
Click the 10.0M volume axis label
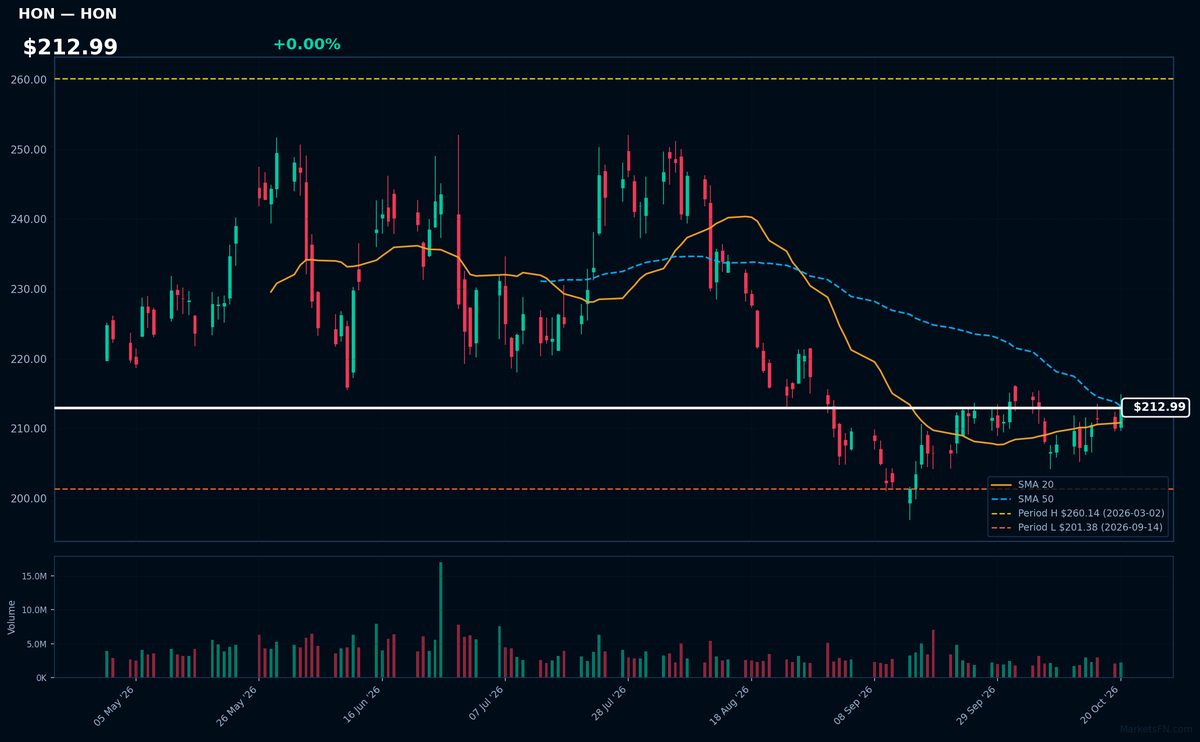(33, 610)
